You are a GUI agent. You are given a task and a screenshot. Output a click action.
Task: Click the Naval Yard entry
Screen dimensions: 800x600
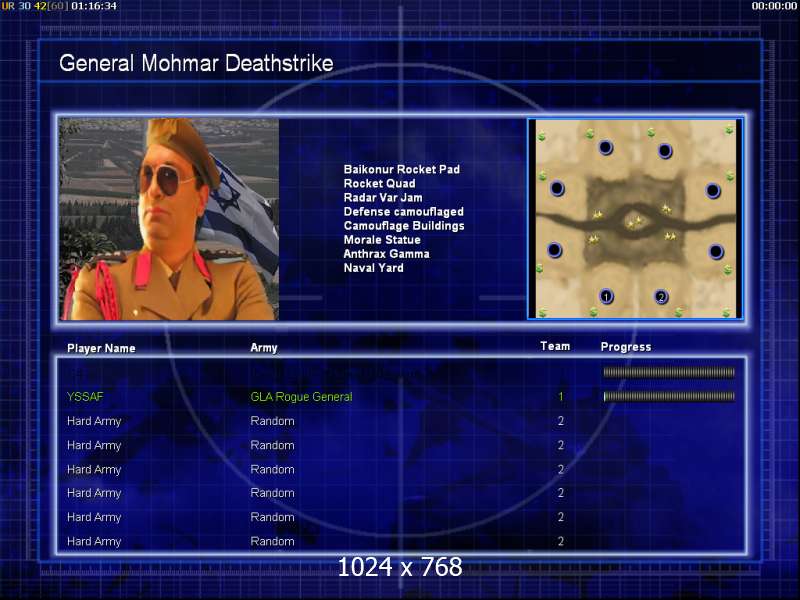tap(373, 268)
